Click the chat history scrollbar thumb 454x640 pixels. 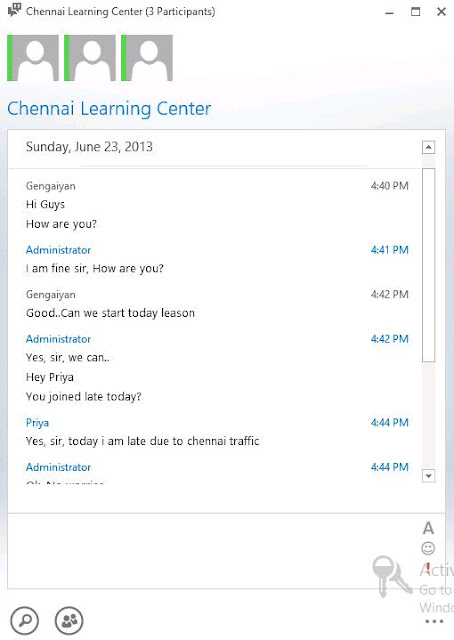428,265
